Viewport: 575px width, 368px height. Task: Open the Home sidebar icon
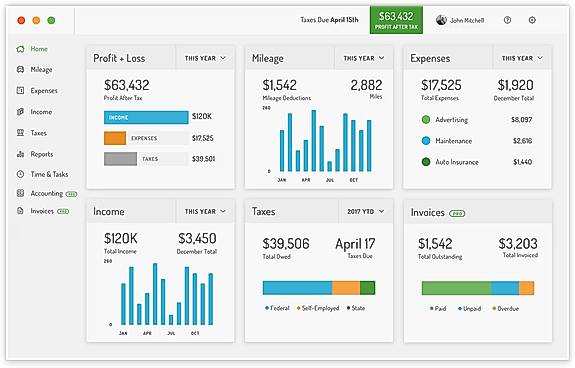click(21, 49)
